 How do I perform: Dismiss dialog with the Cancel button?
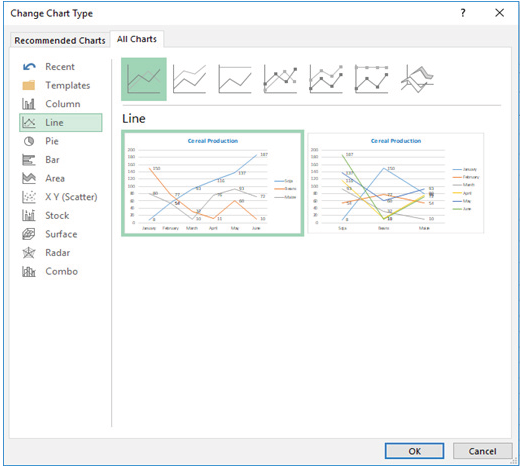coord(482,451)
